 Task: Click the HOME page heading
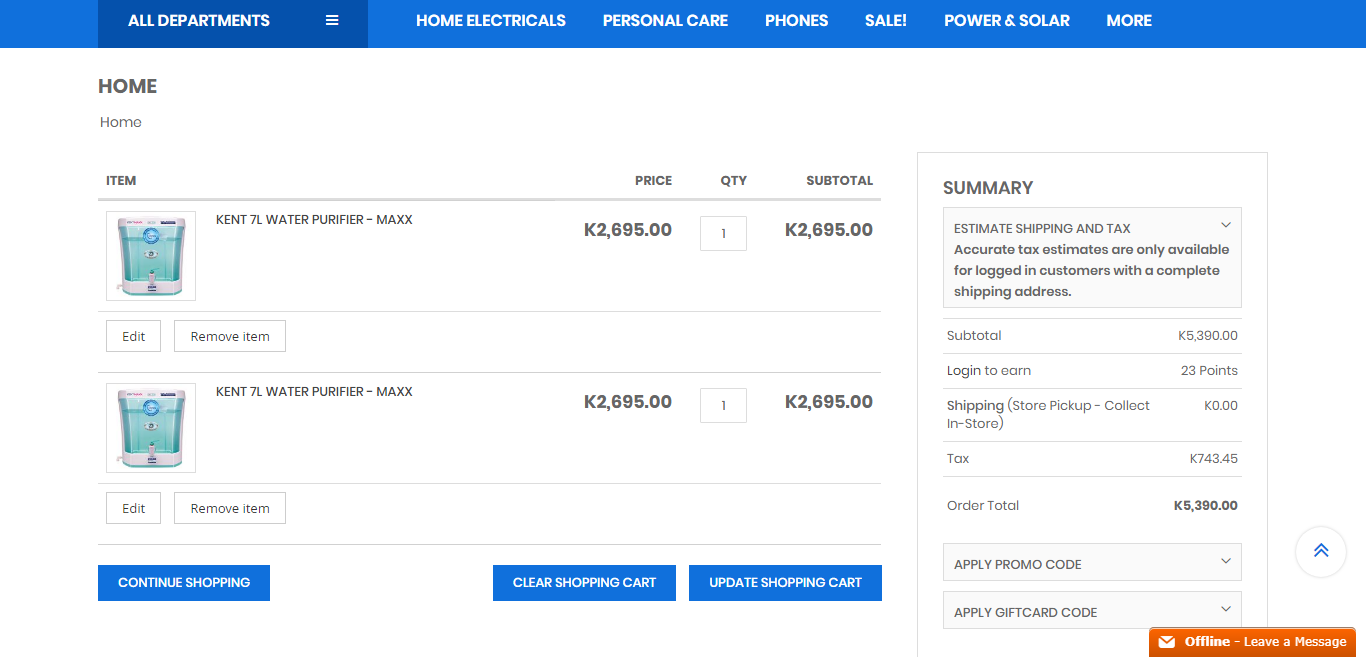[128, 86]
